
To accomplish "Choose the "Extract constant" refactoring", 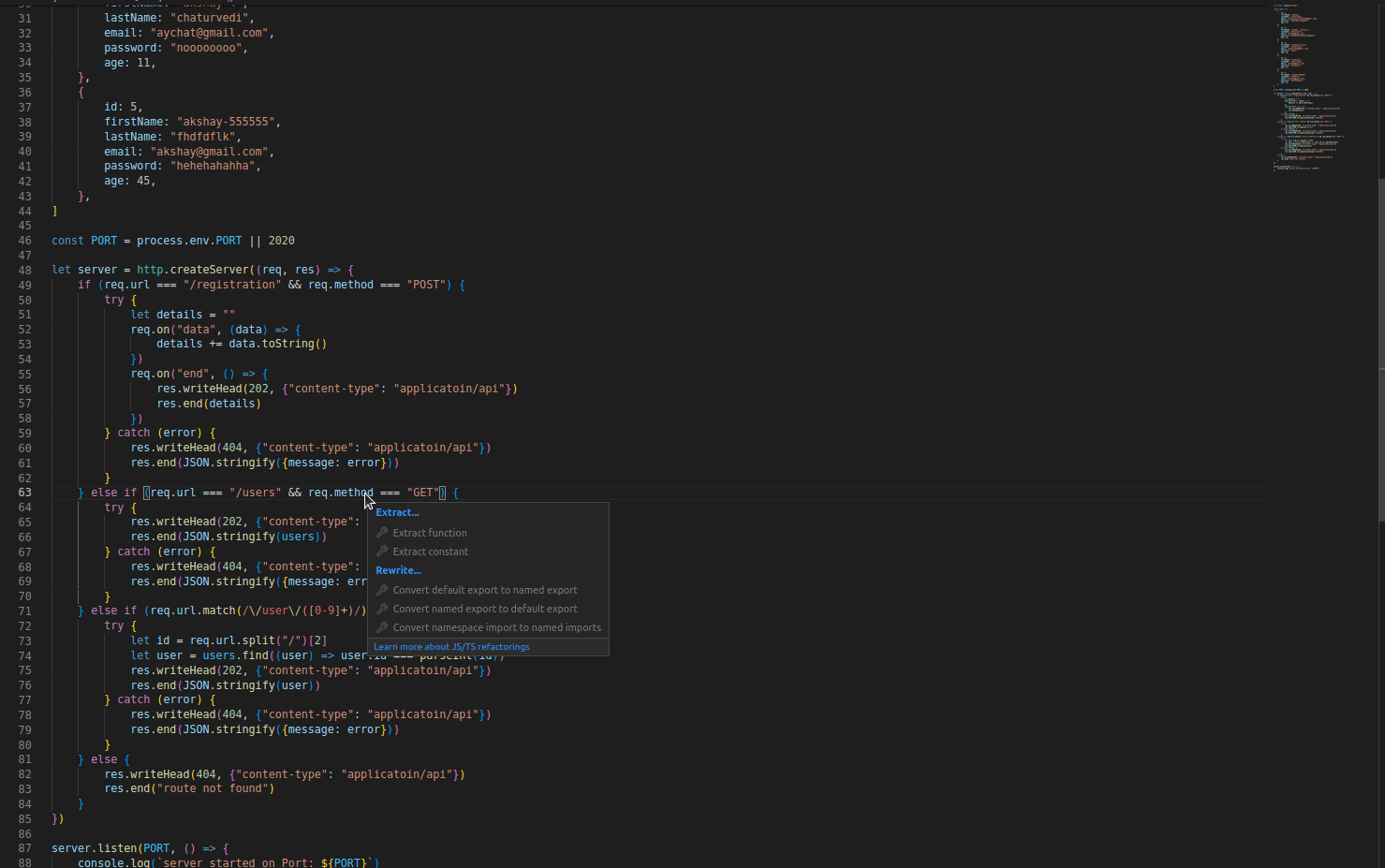I will pyautogui.click(x=429, y=552).
